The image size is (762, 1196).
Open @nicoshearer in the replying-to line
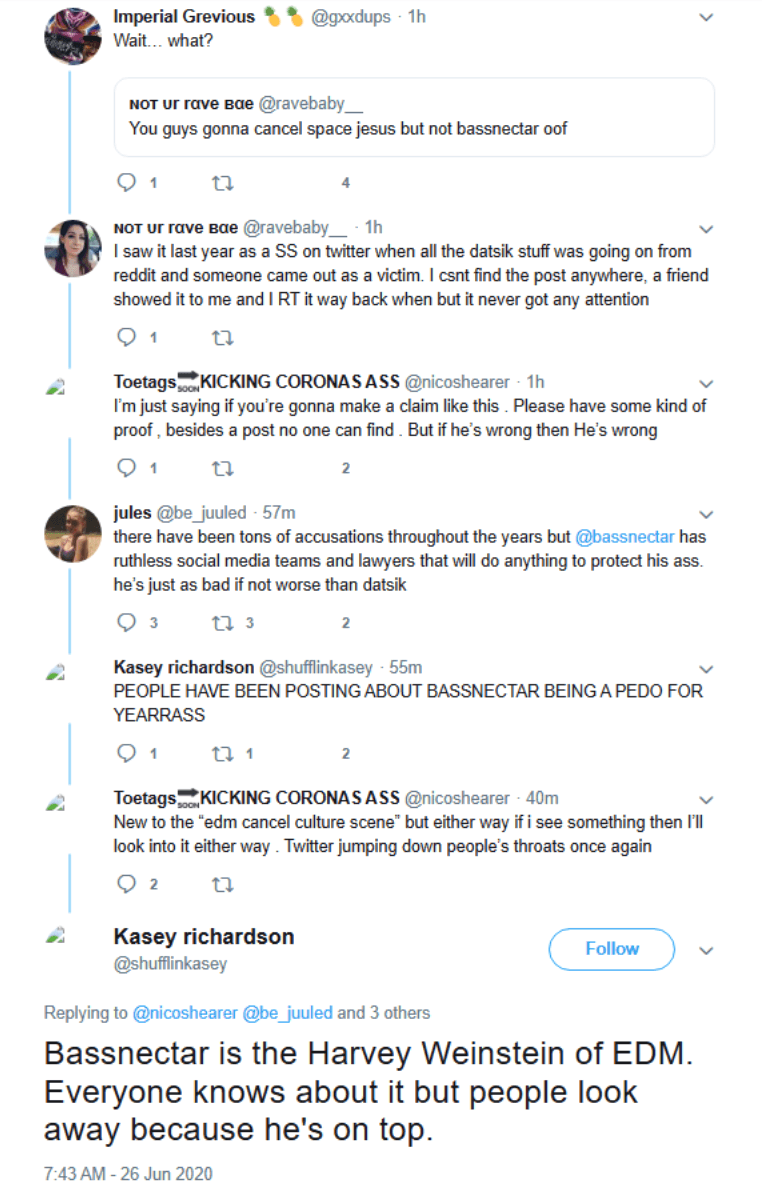[185, 1013]
